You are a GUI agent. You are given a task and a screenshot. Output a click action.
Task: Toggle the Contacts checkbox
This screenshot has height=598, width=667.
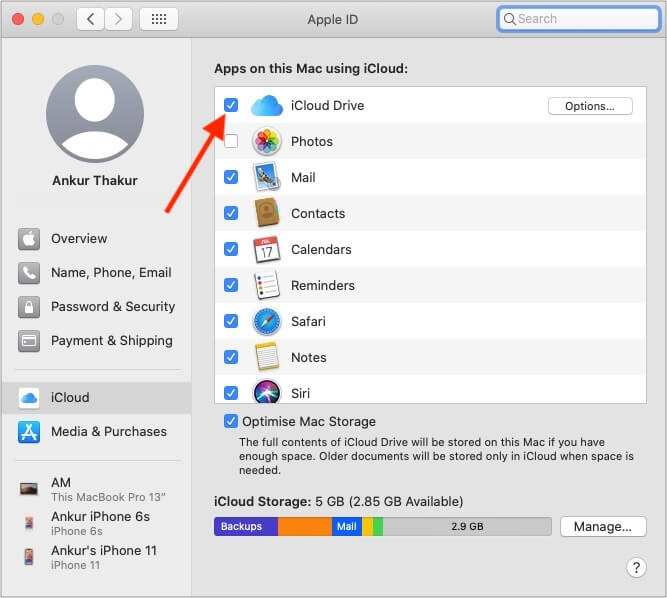pos(231,213)
